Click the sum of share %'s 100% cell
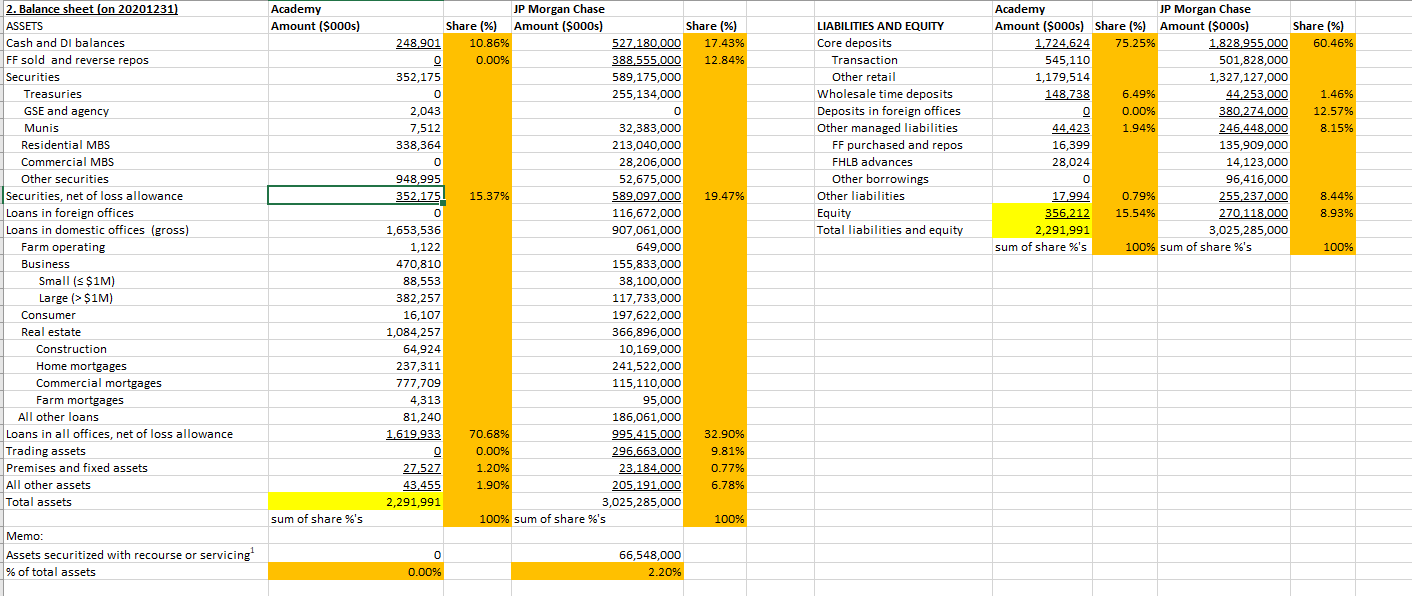This screenshot has width=1412, height=596. pos(470,518)
